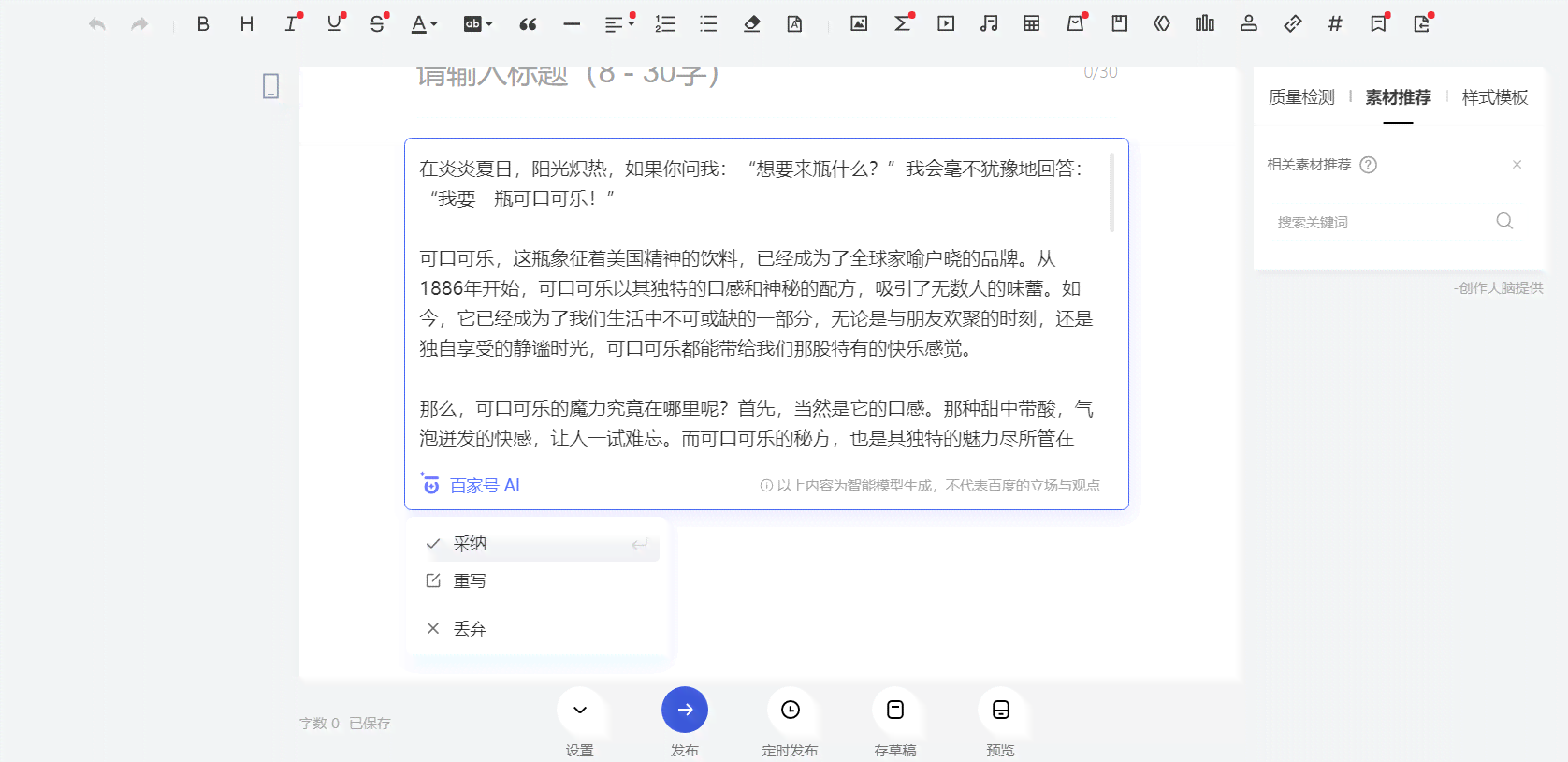
Task: Click the help icon beside 相关素材推荐
Action: click(x=1368, y=165)
